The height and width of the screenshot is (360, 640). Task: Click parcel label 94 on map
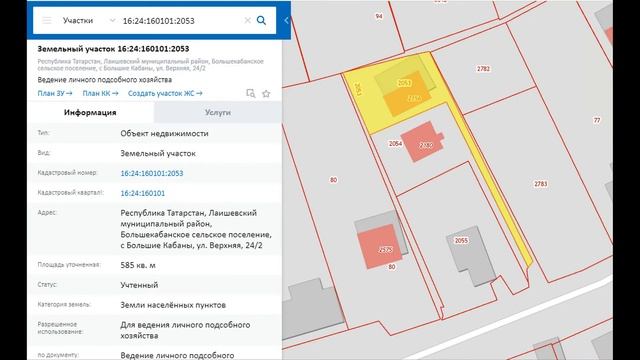(x=379, y=16)
